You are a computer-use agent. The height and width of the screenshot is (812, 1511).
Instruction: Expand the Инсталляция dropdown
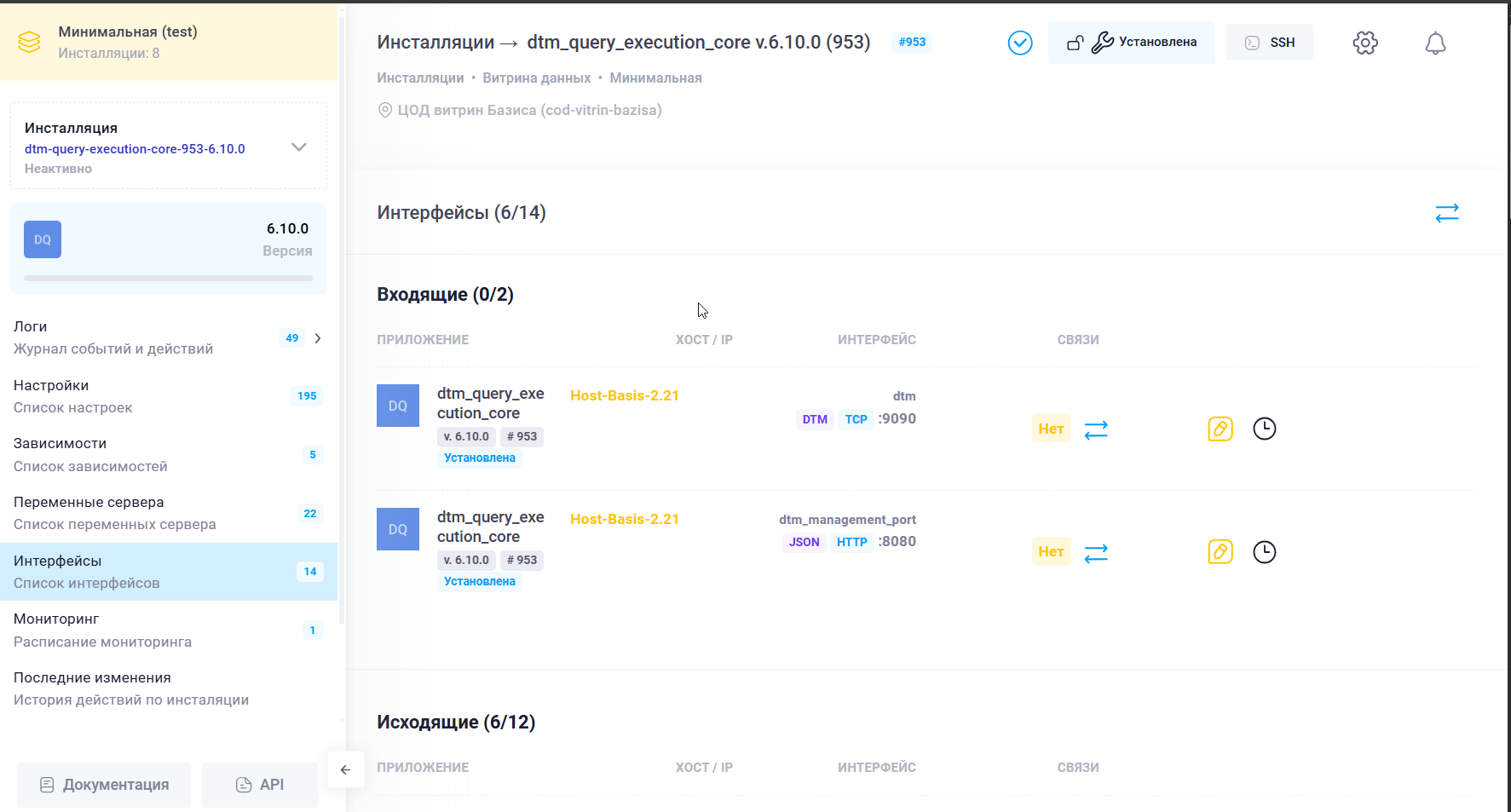click(x=299, y=147)
